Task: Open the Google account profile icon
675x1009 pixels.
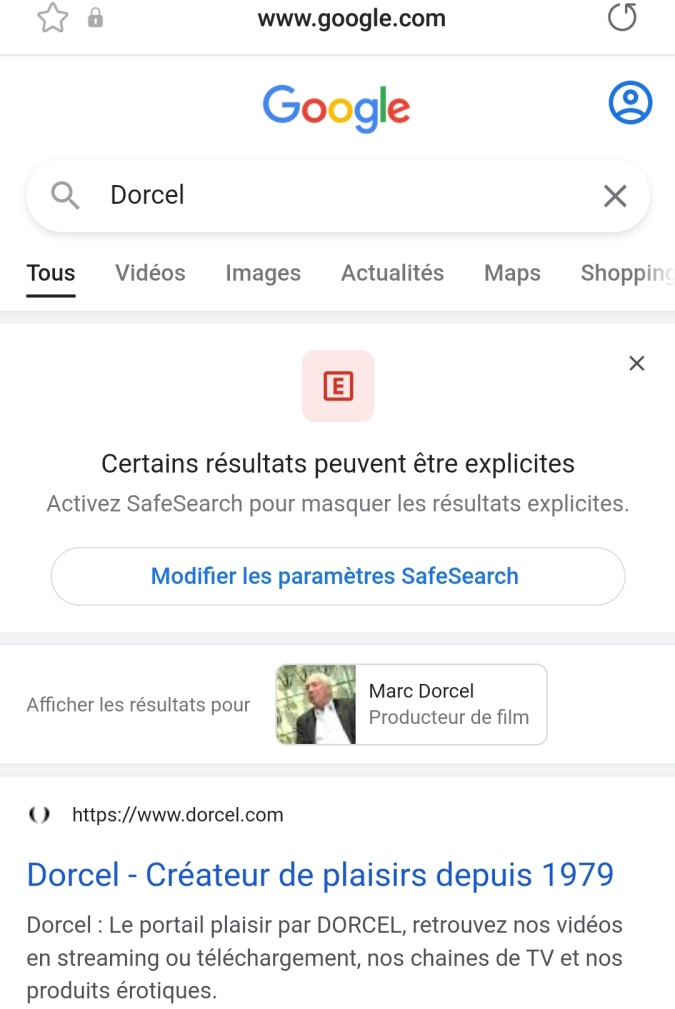Action: (630, 103)
